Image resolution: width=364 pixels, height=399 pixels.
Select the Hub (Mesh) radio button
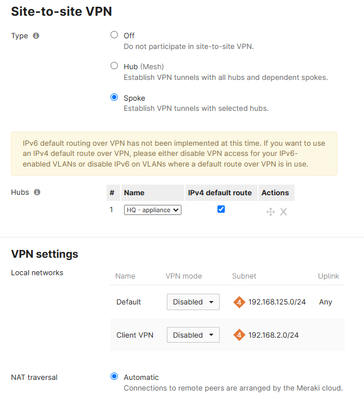click(114, 66)
